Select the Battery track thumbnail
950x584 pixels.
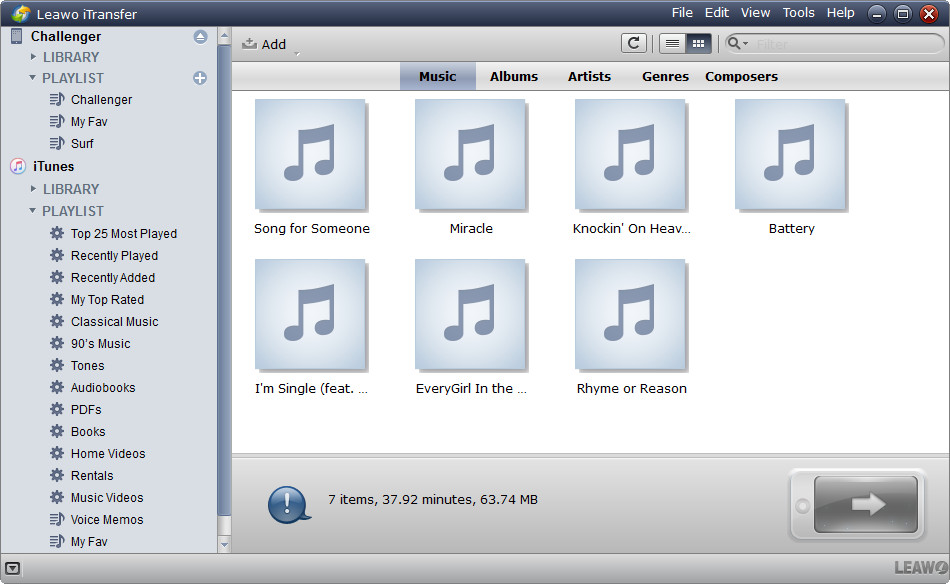791,155
